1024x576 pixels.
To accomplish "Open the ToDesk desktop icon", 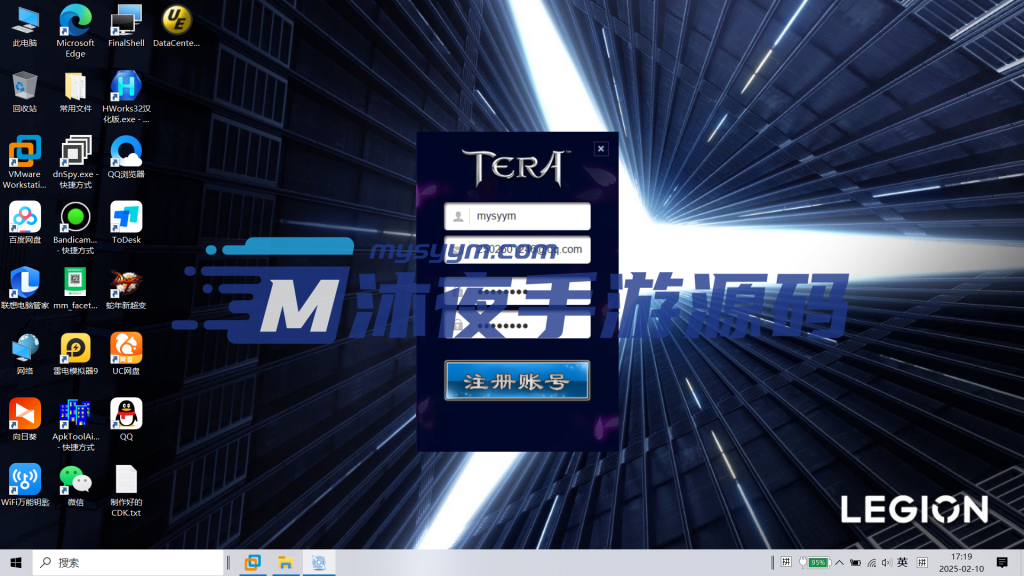I will tap(126, 217).
